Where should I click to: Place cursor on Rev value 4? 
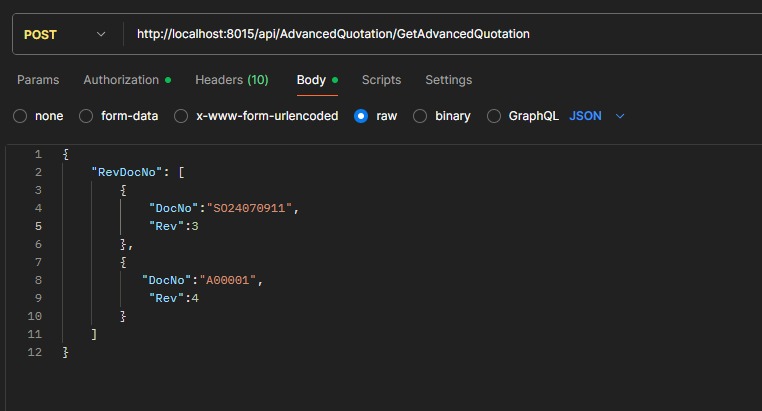tap(195, 298)
